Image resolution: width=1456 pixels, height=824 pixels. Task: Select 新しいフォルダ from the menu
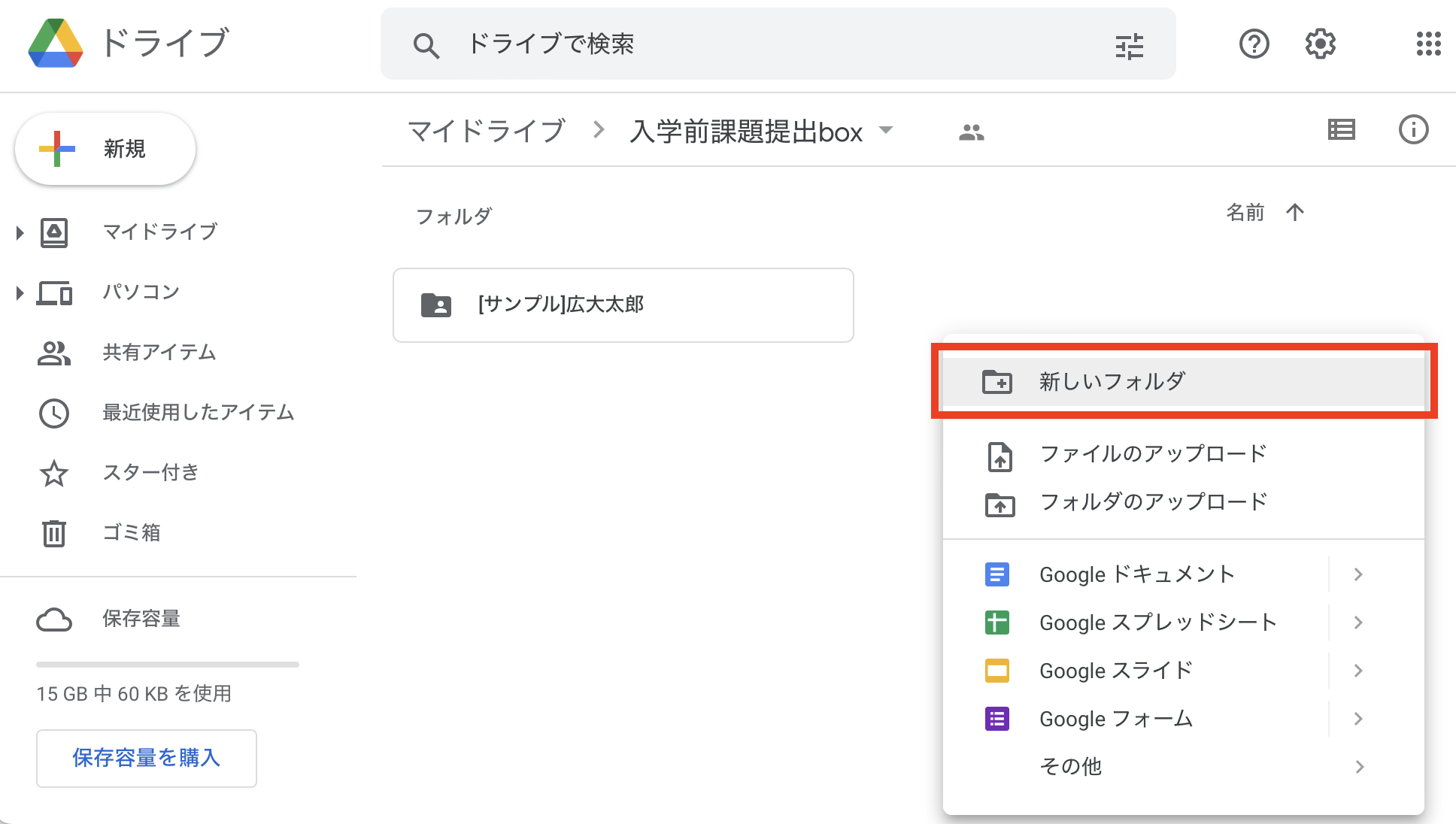(x=1184, y=382)
